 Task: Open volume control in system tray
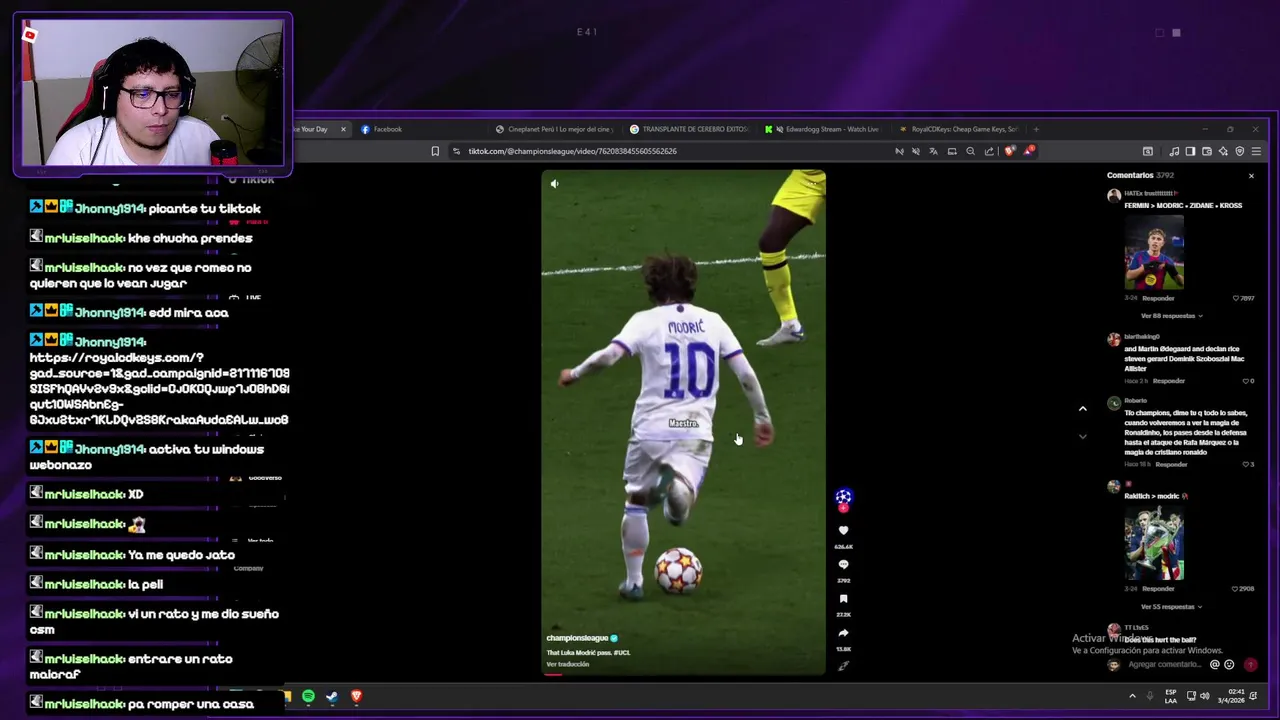1204,696
